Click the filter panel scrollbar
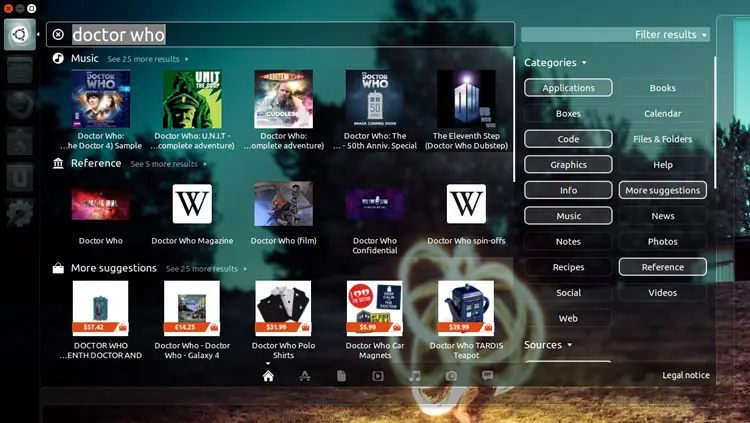 715,122
